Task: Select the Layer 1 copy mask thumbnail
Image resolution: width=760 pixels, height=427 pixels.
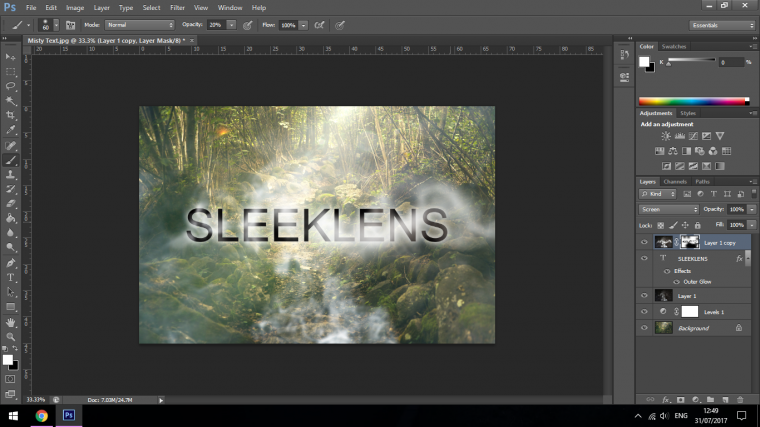Action: click(x=690, y=242)
